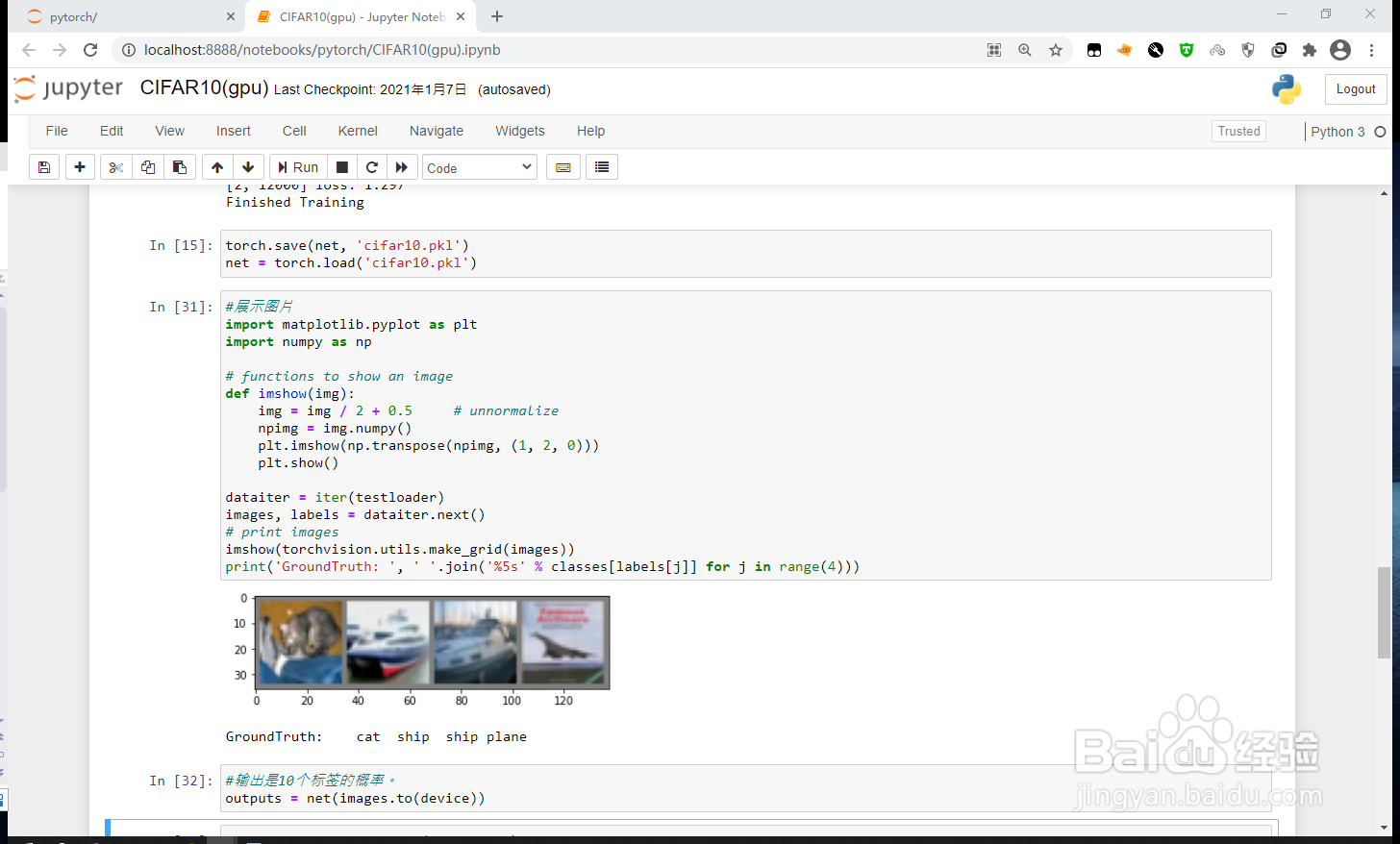The height and width of the screenshot is (844, 1400).
Task: Click the Trusted notebook indicator
Action: tap(1238, 132)
